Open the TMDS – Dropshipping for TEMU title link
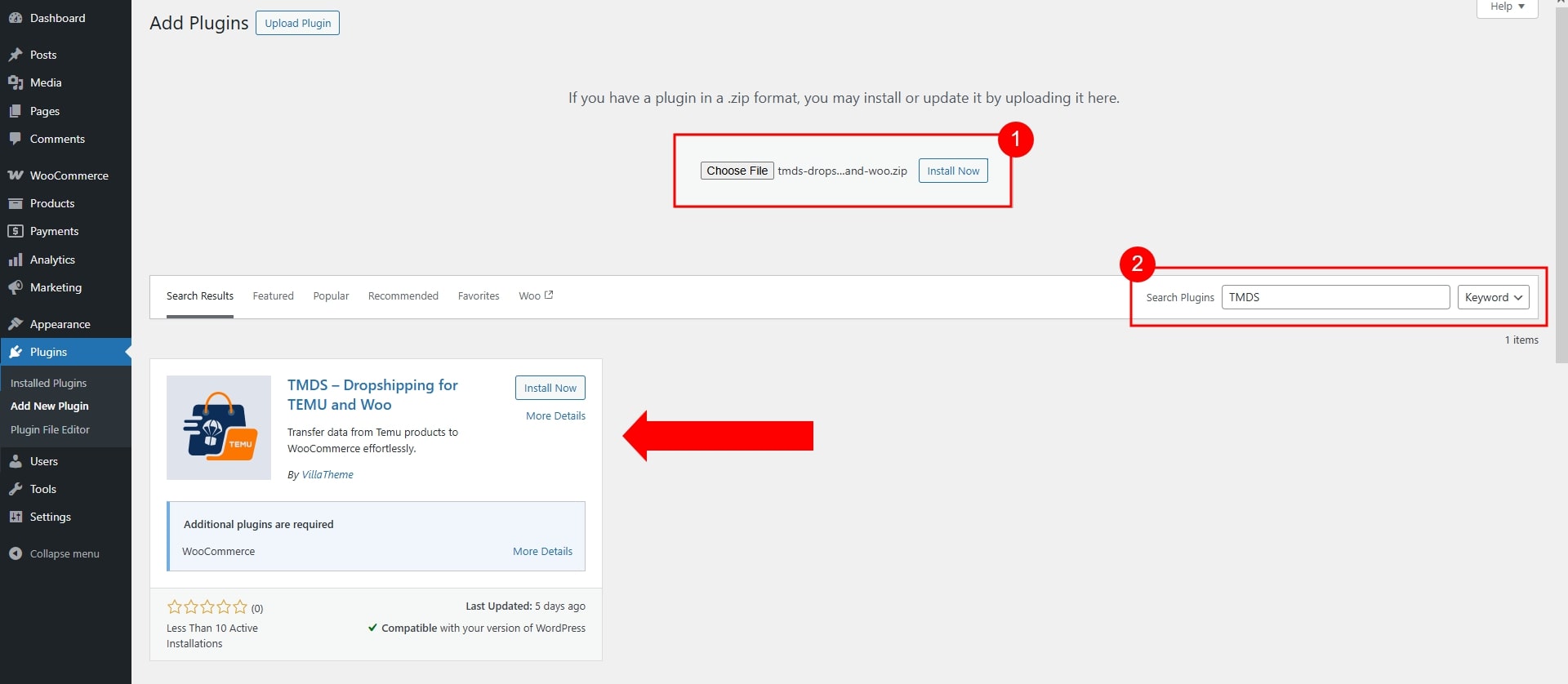Viewport: 1568px width, 684px height. [372, 395]
